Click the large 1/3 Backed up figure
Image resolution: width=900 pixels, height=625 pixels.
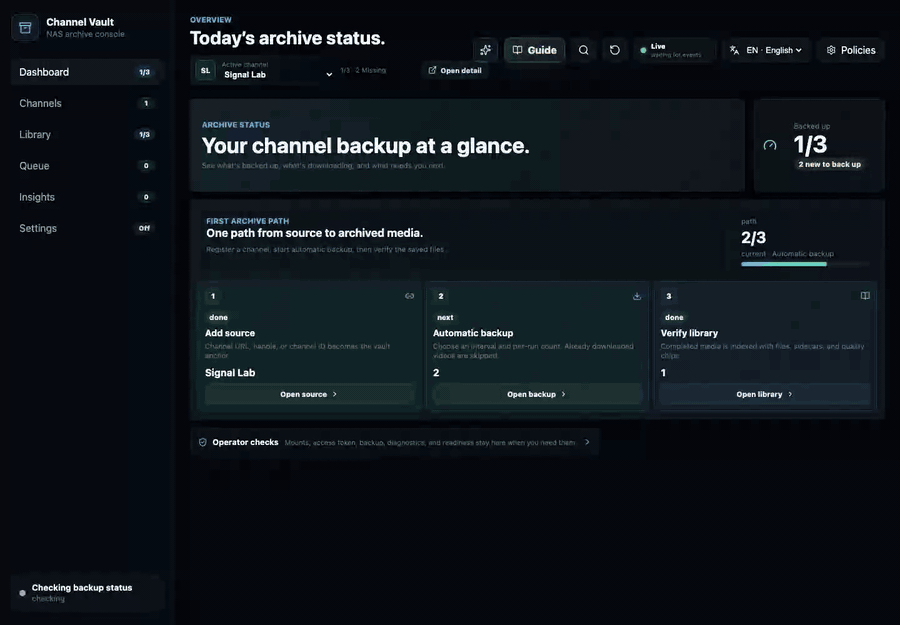pyautogui.click(x=810, y=145)
